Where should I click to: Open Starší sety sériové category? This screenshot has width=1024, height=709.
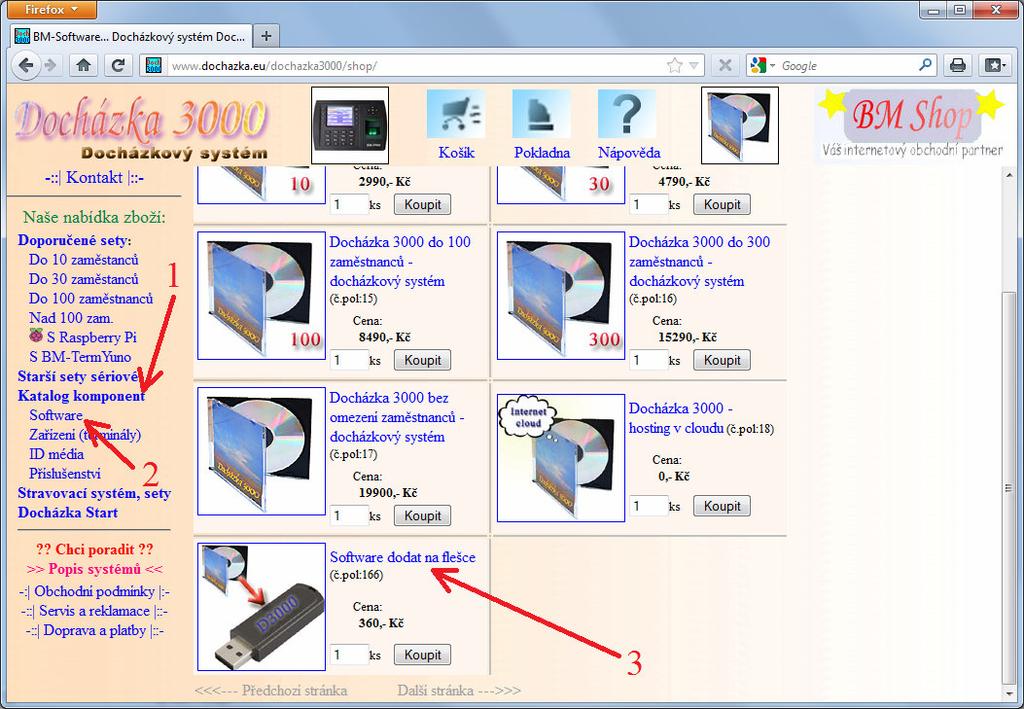coord(78,377)
